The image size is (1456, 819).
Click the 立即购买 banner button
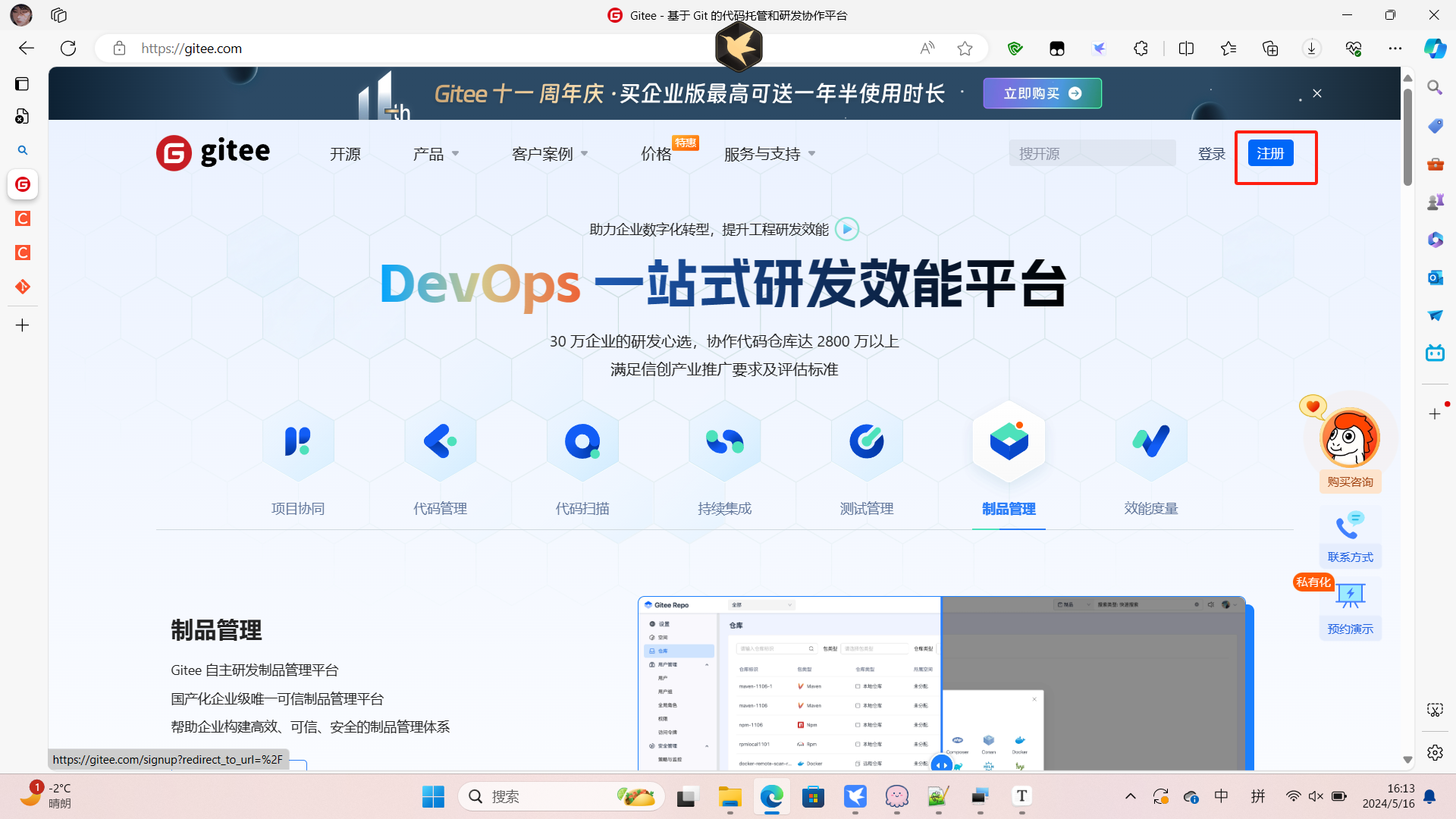tap(1042, 93)
